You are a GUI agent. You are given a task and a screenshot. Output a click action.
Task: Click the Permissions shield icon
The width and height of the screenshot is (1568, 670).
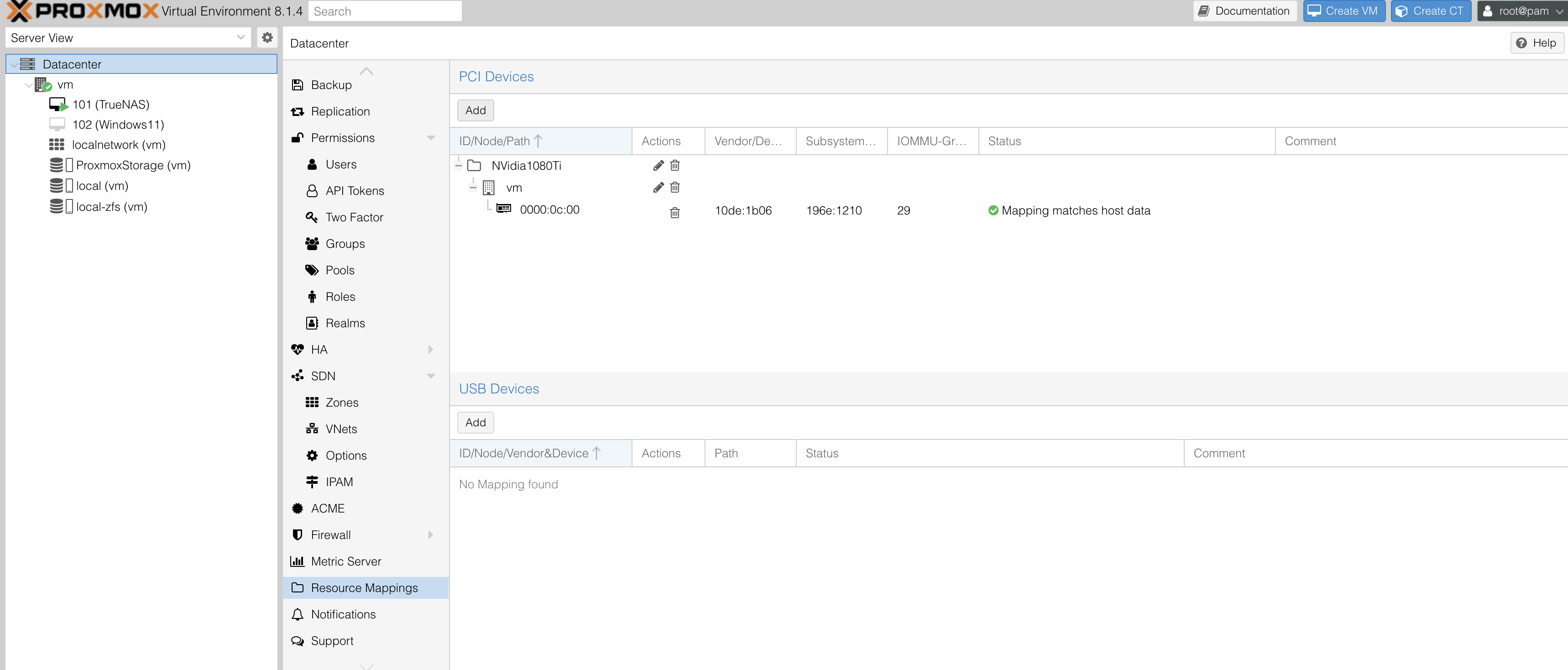tap(298, 137)
